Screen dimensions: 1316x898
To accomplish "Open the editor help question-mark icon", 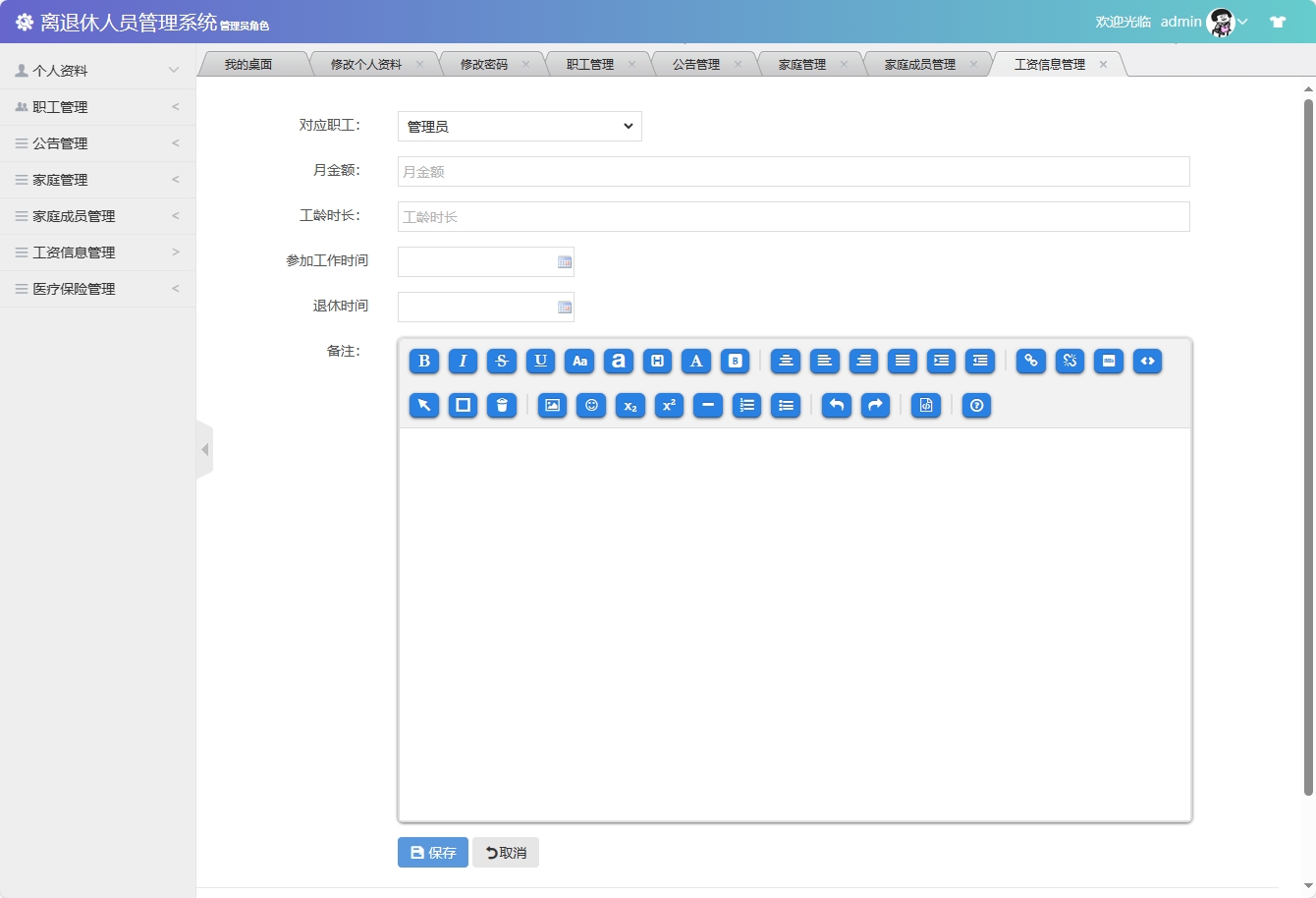I will (x=976, y=406).
